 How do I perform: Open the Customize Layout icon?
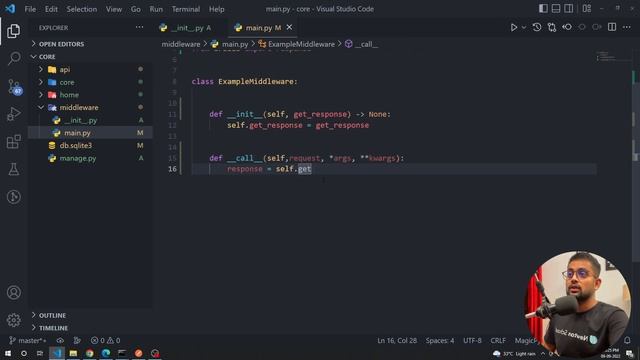[587, 9]
